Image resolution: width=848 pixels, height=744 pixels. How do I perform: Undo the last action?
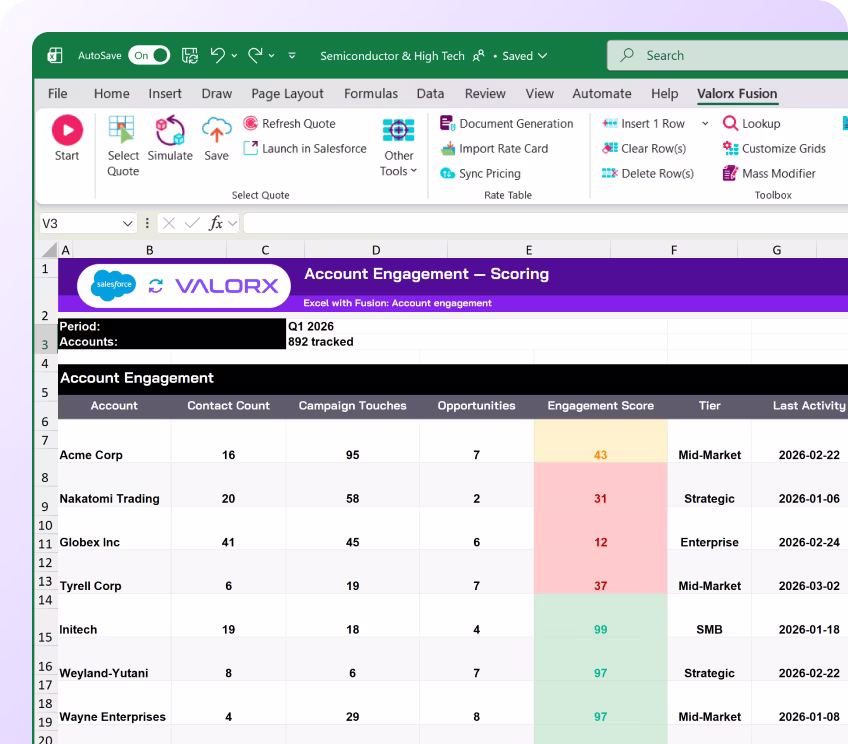(x=217, y=55)
